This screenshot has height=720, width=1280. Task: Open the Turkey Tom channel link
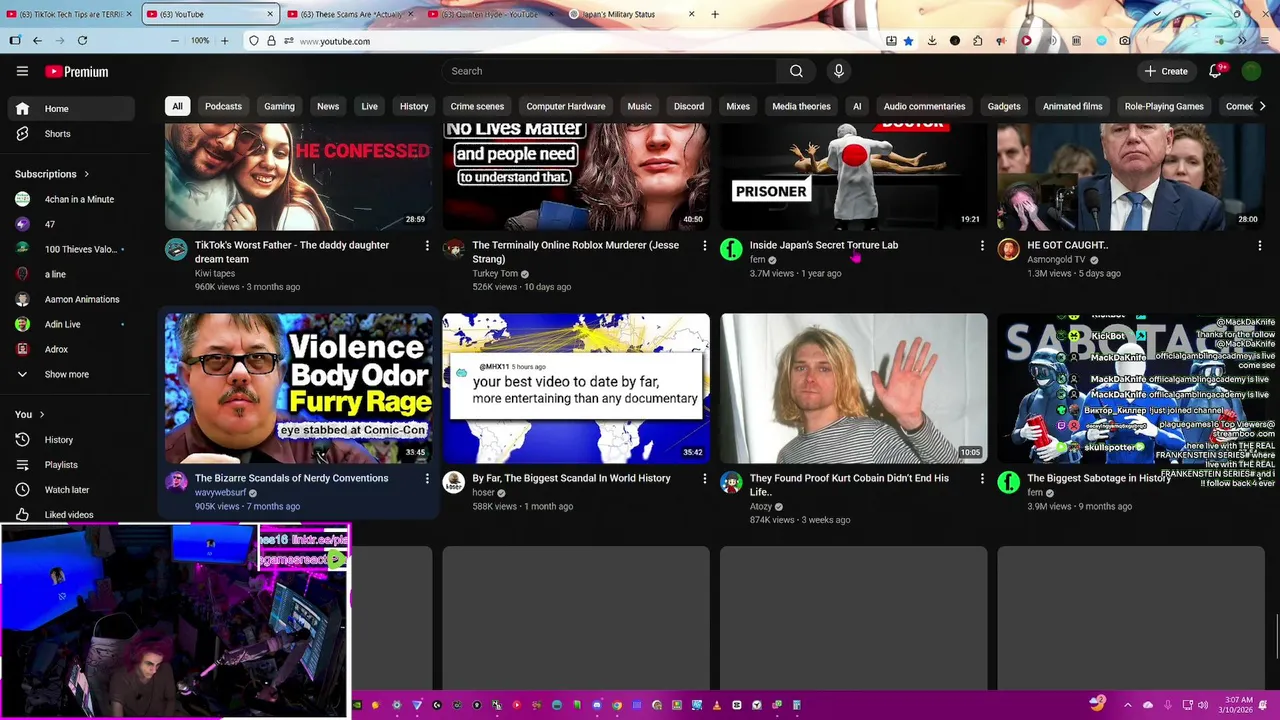pyautogui.click(x=495, y=273)
